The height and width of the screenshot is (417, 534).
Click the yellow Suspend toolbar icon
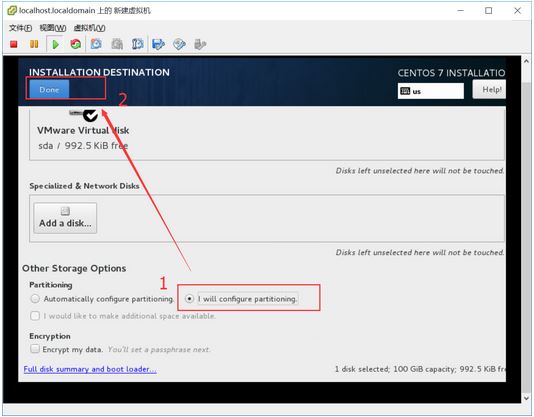tap(34, 44)
